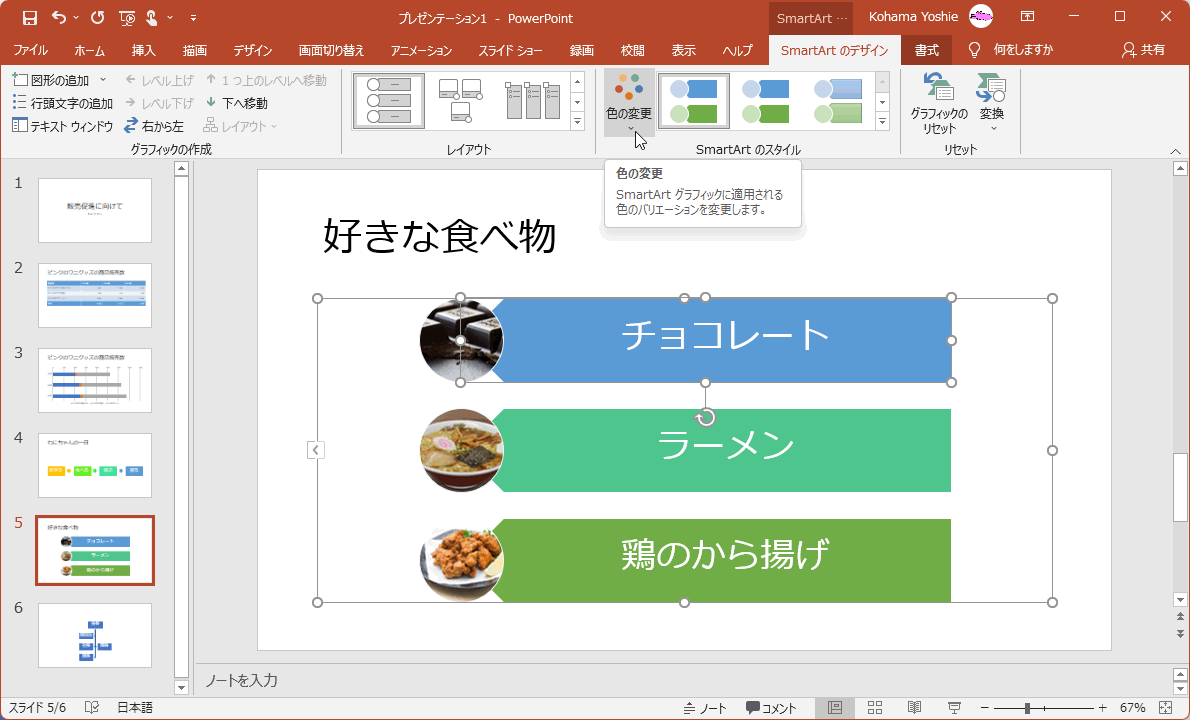Click グラフィックのリセット to reset the graphic
This screenshot has width=1190, height=720.
coord(940,100)
